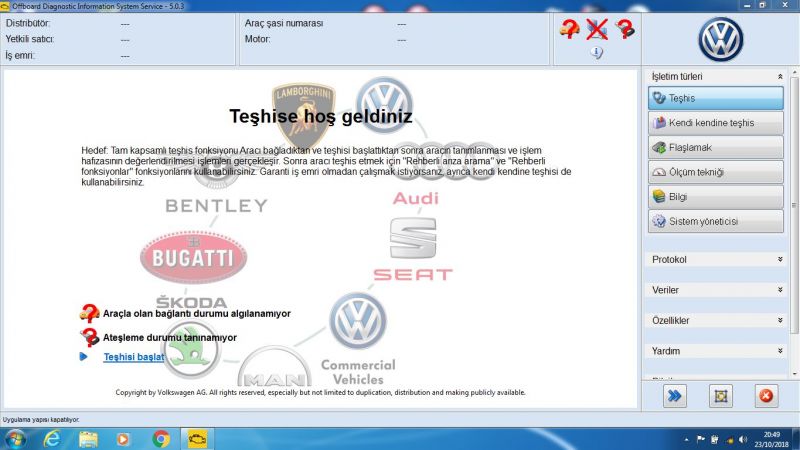The height and width of the screenshot is (450, 800).
Task: Click the Distribütör label
Action: coord(28,23)
